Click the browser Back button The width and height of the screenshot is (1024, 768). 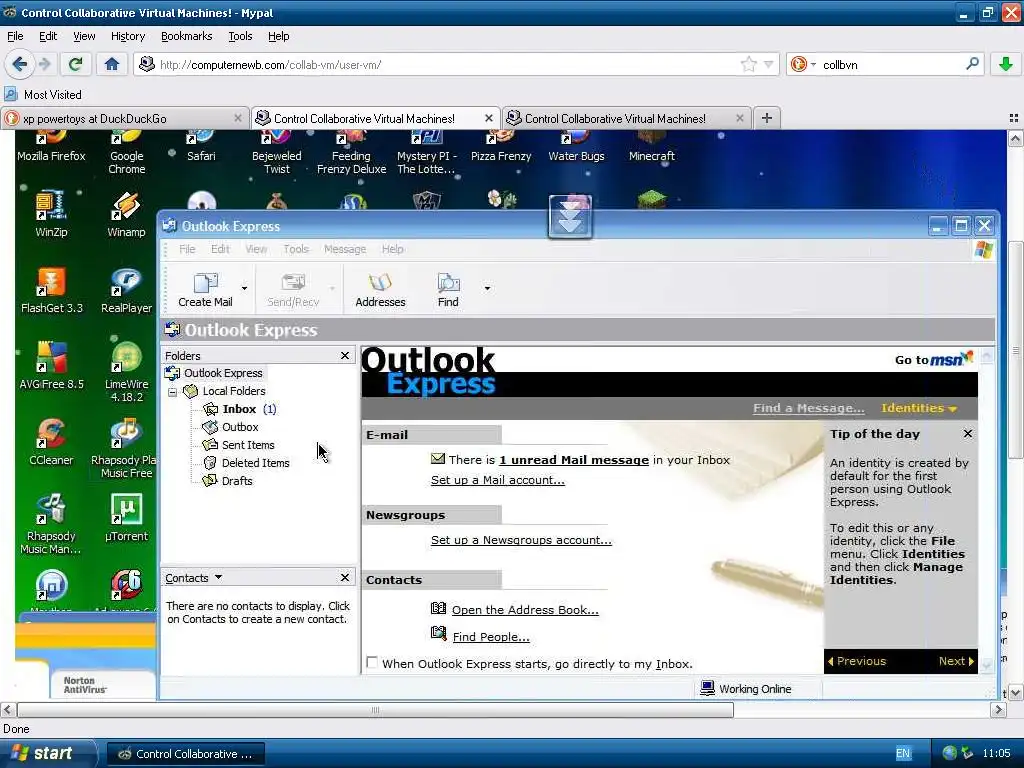(20, 64)
